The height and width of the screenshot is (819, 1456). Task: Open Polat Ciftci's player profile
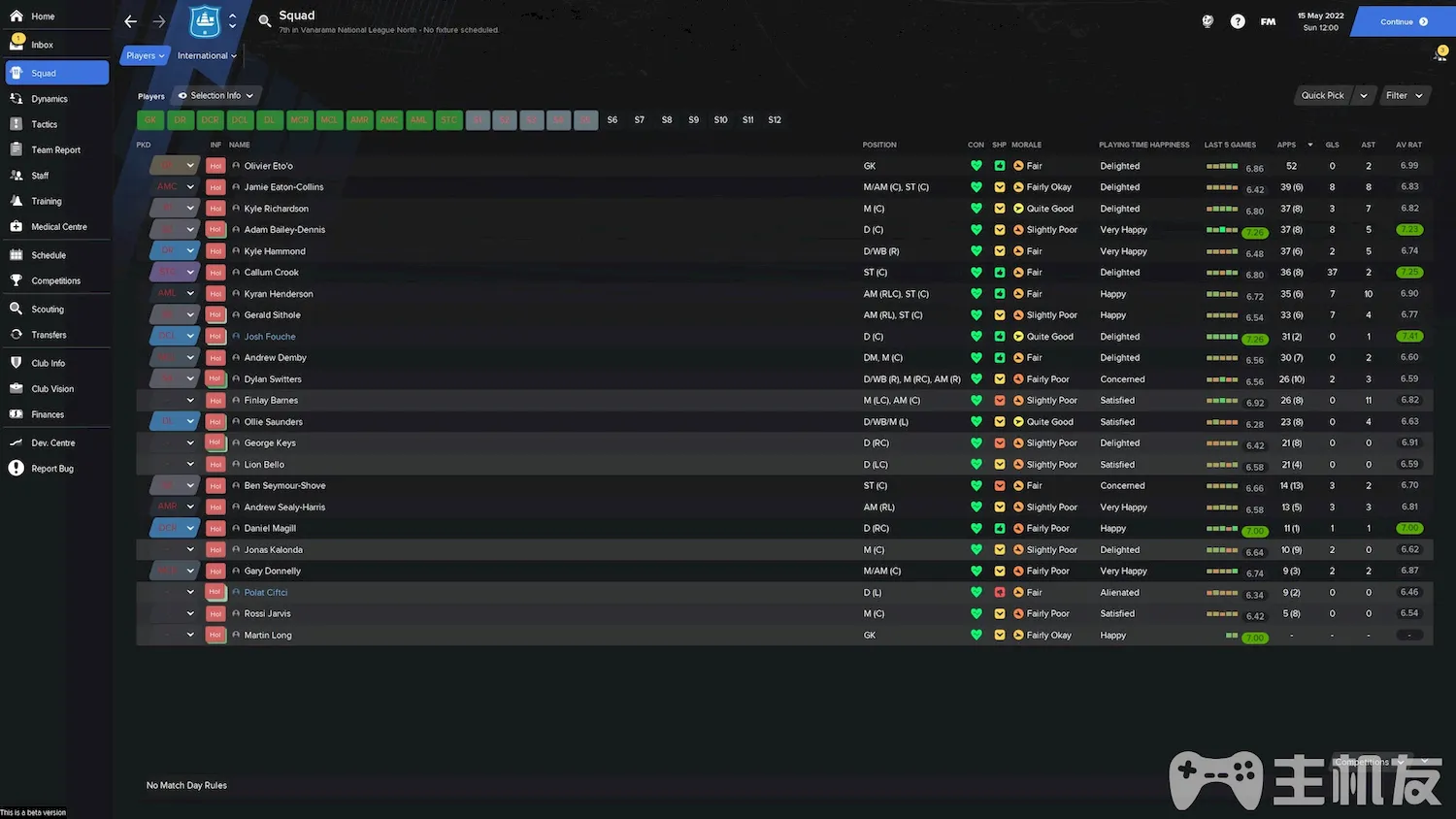point(266,593)
